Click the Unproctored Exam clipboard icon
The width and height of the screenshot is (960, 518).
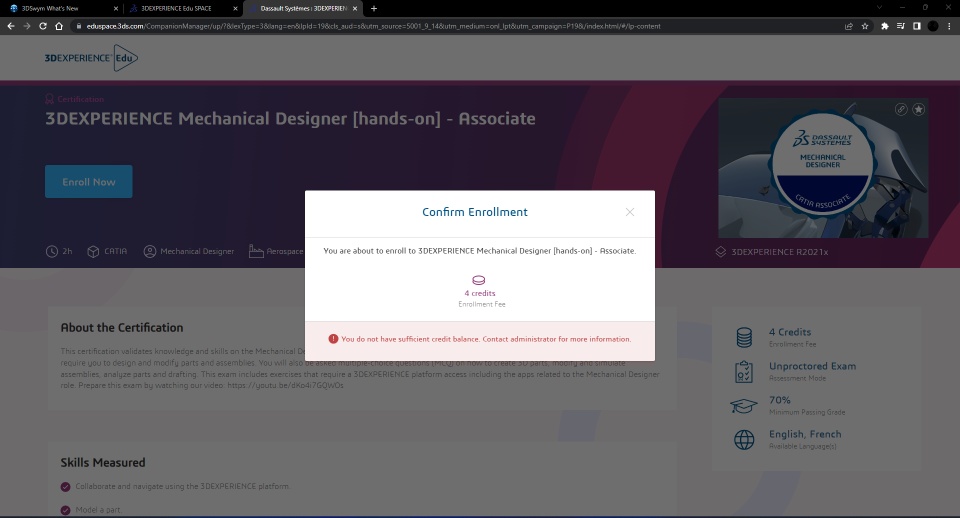click(744, 372)
